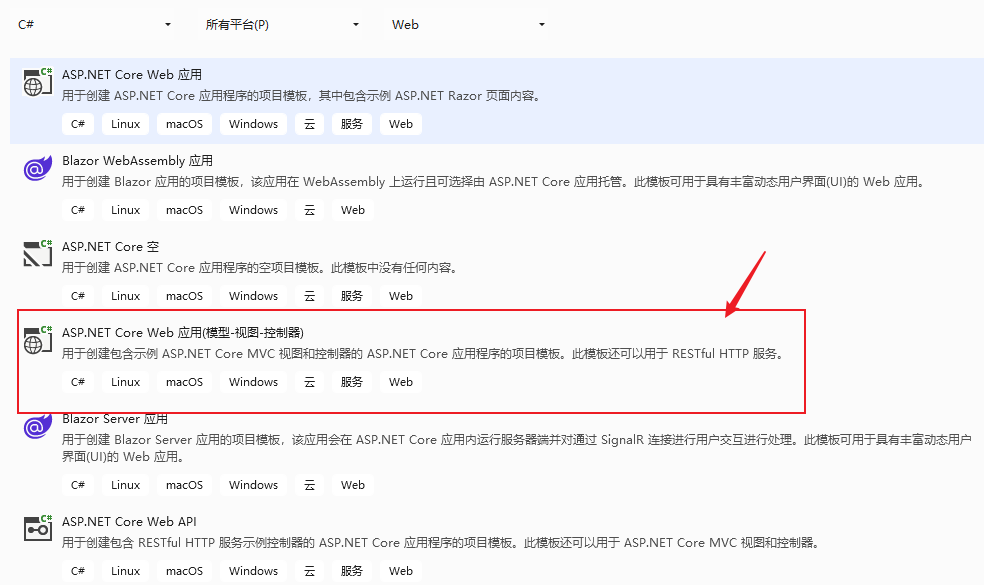Click macOS tag under ASP.NET Core Web API
Image resolution: width=984 pixels, height=585 pixels.
click(184, 571)
